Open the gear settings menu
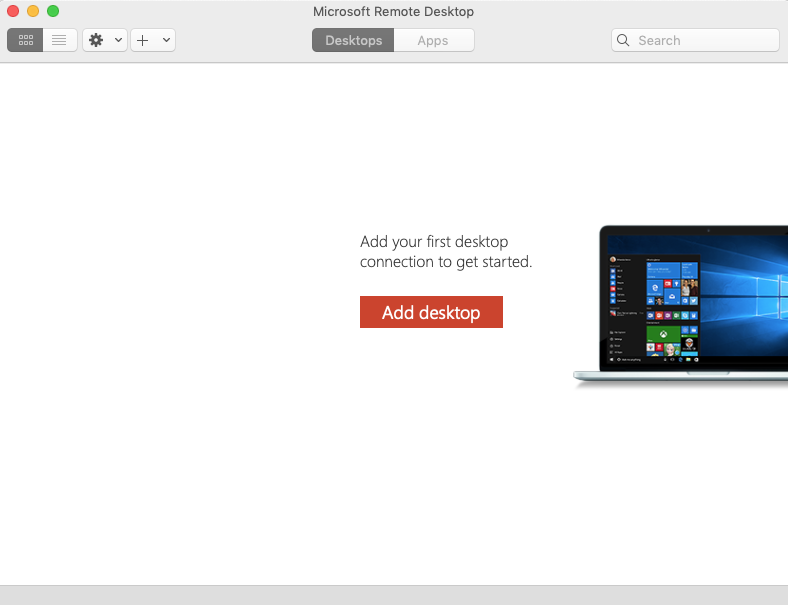This screenshot has width=788, height=605. (96, 40)
